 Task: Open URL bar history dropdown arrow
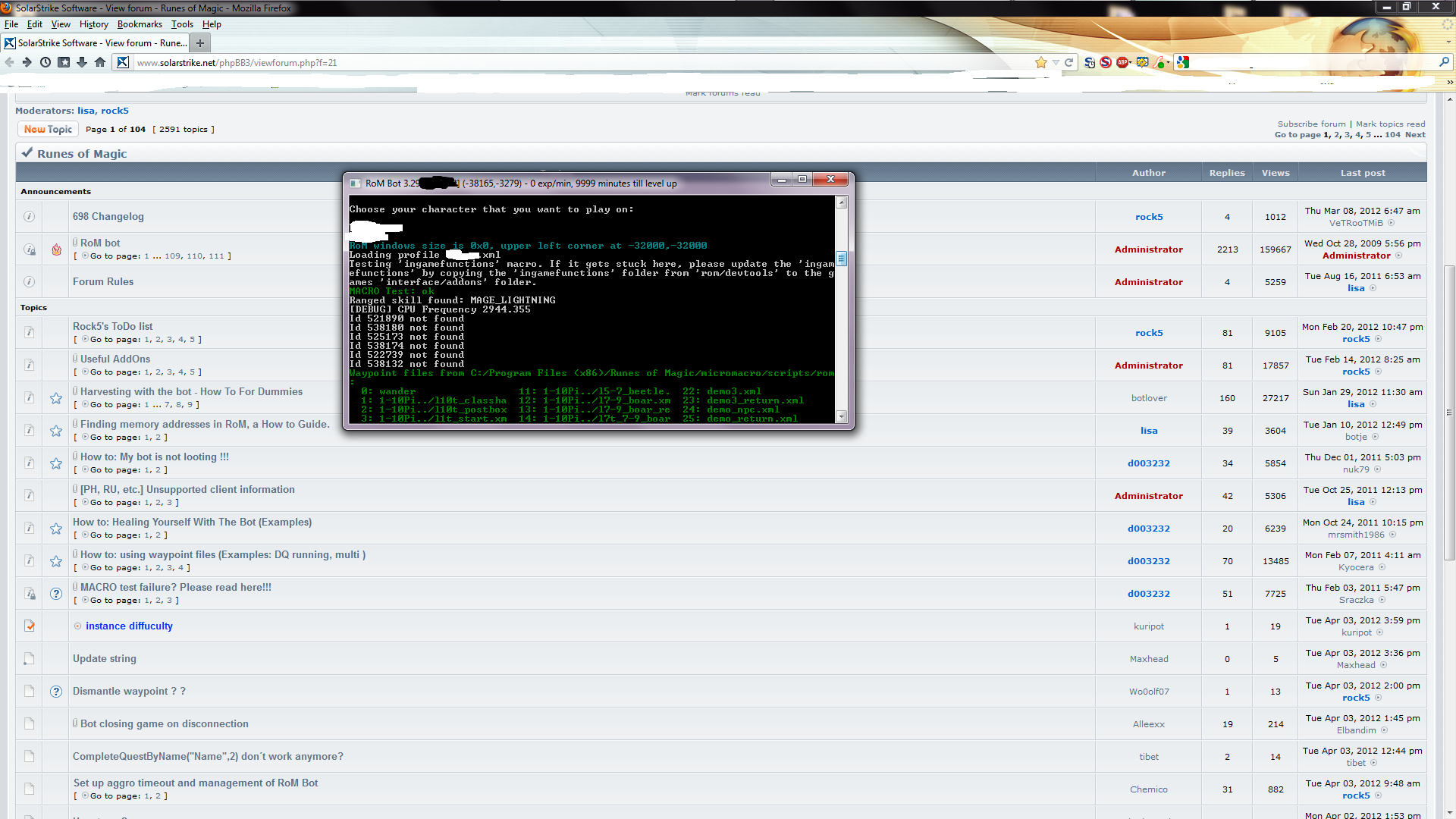pyautogui.click(x=1056, y=63)
